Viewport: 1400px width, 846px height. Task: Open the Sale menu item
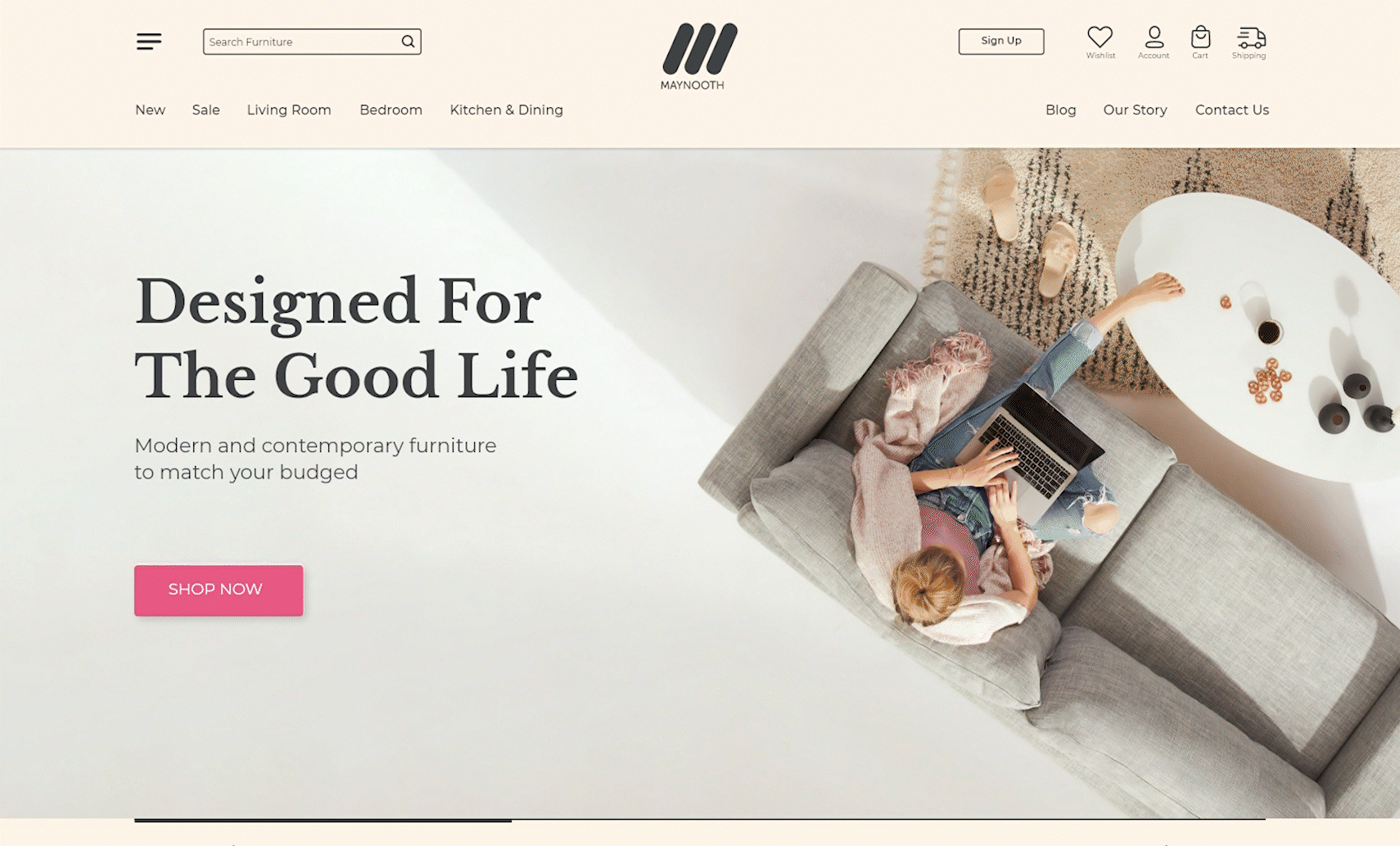205,110
